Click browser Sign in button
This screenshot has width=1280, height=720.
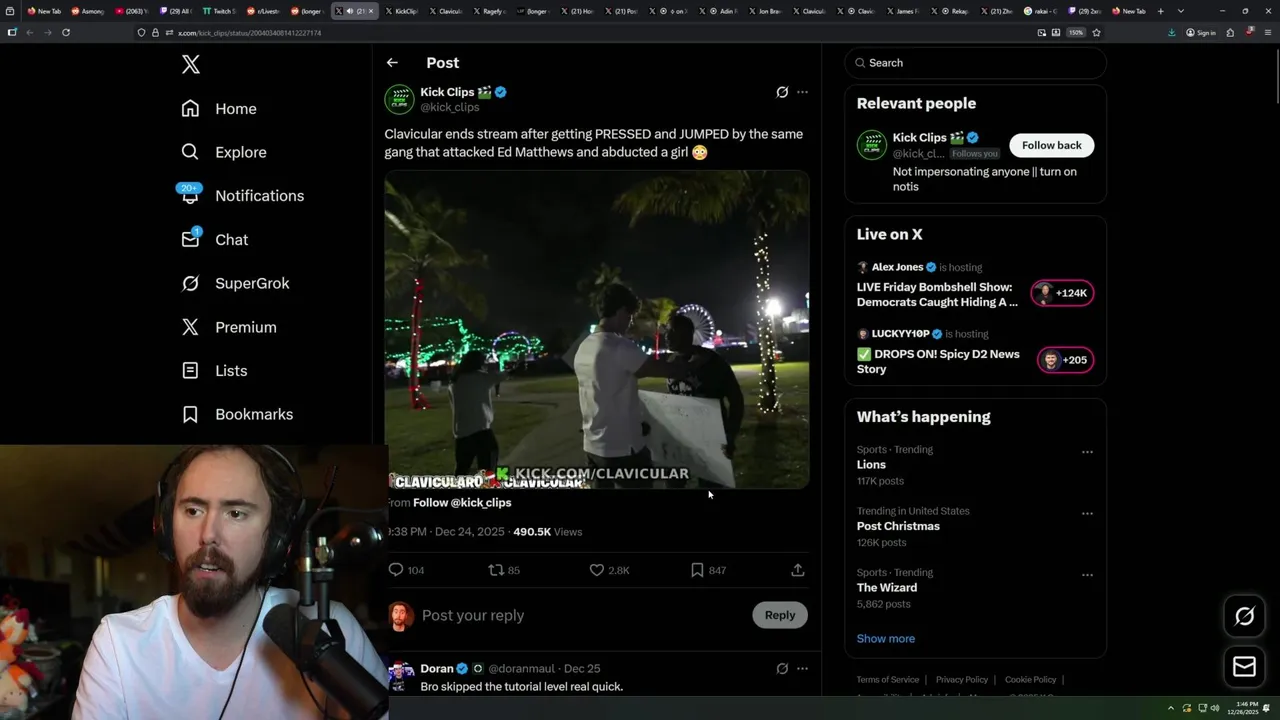point(1201,33)
